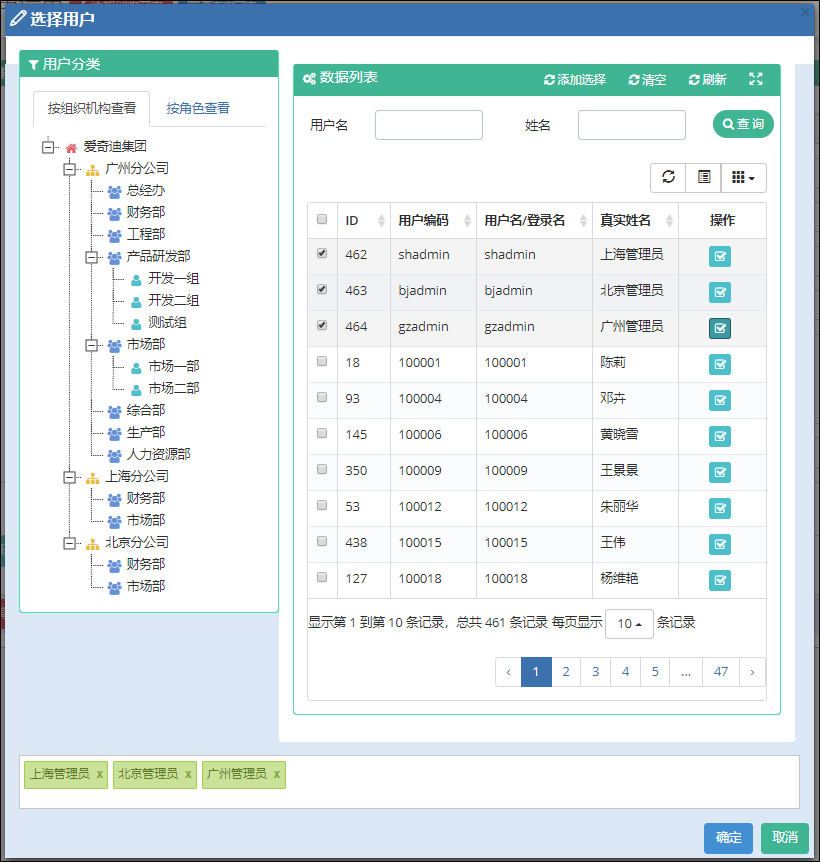Toggle the table card view icon
Screen dimensions: 820x862
[704, 177]
